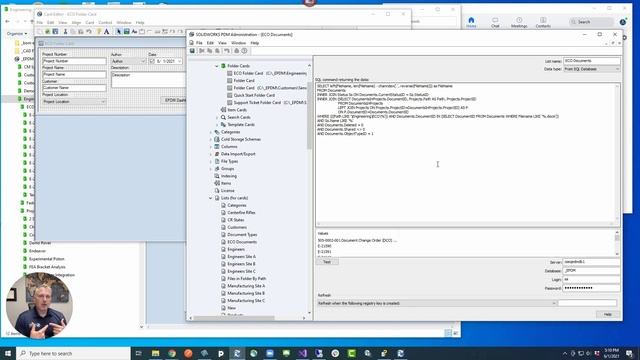The width and height of the screenshot is (640, 360).
Task: Open Chat in the Zoom window
Action: pos(495,22)
